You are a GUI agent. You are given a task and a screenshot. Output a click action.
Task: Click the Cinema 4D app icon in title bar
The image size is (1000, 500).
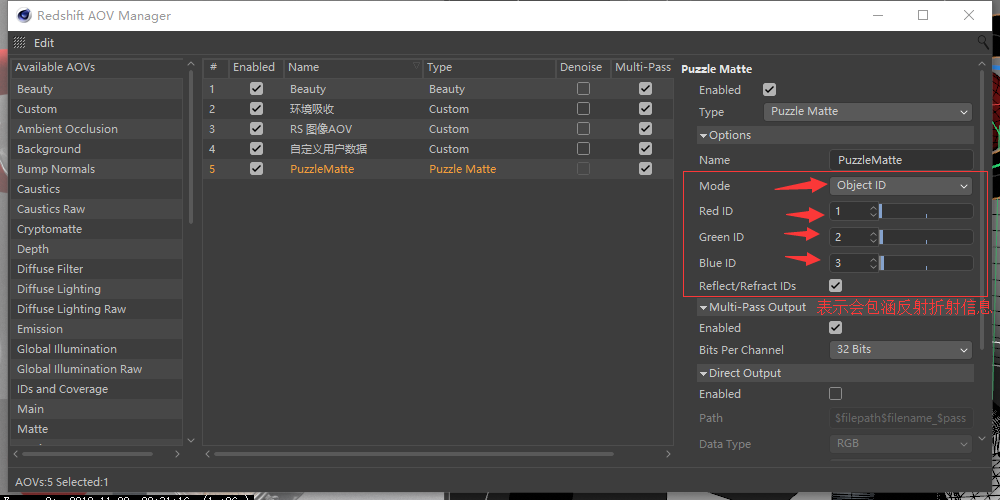(x=24, y=15)
